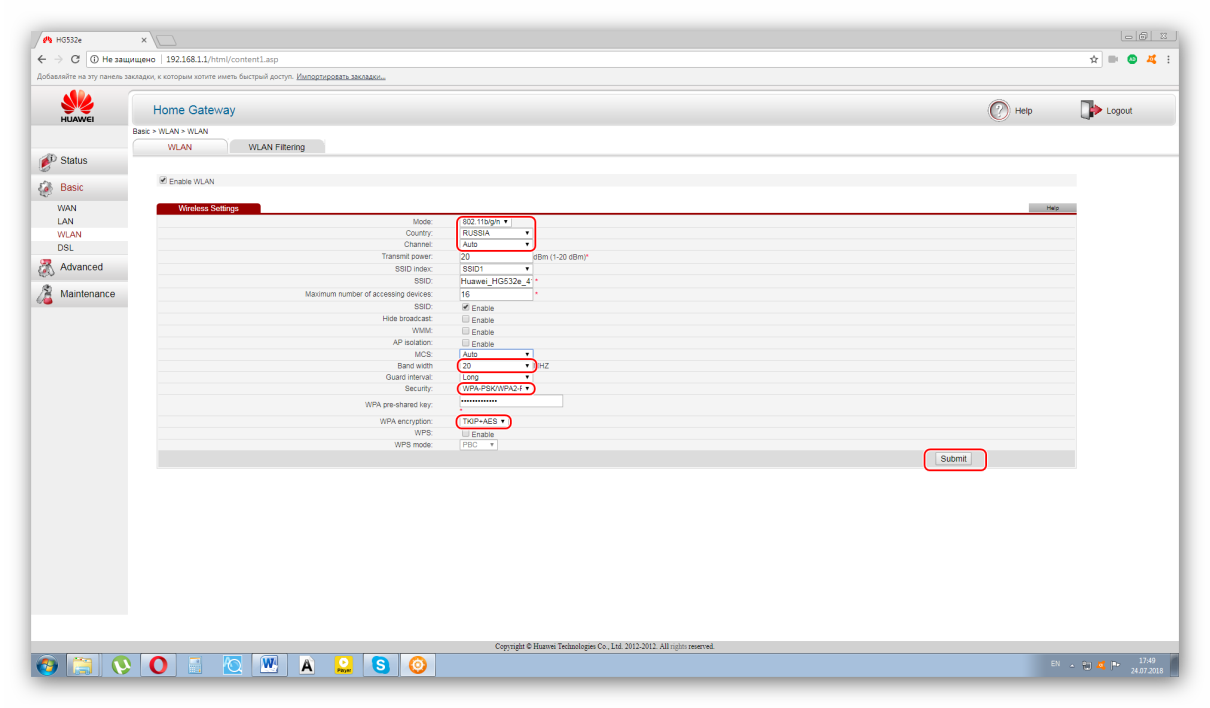Open the WPA encryption TKIP+AES dropdown

point(484,422)
